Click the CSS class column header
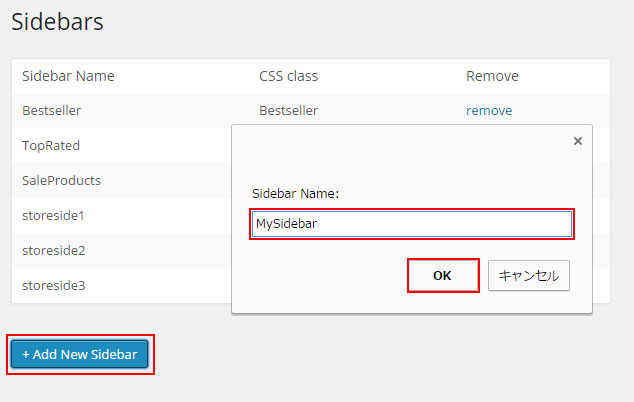 [x=288, y=76]
